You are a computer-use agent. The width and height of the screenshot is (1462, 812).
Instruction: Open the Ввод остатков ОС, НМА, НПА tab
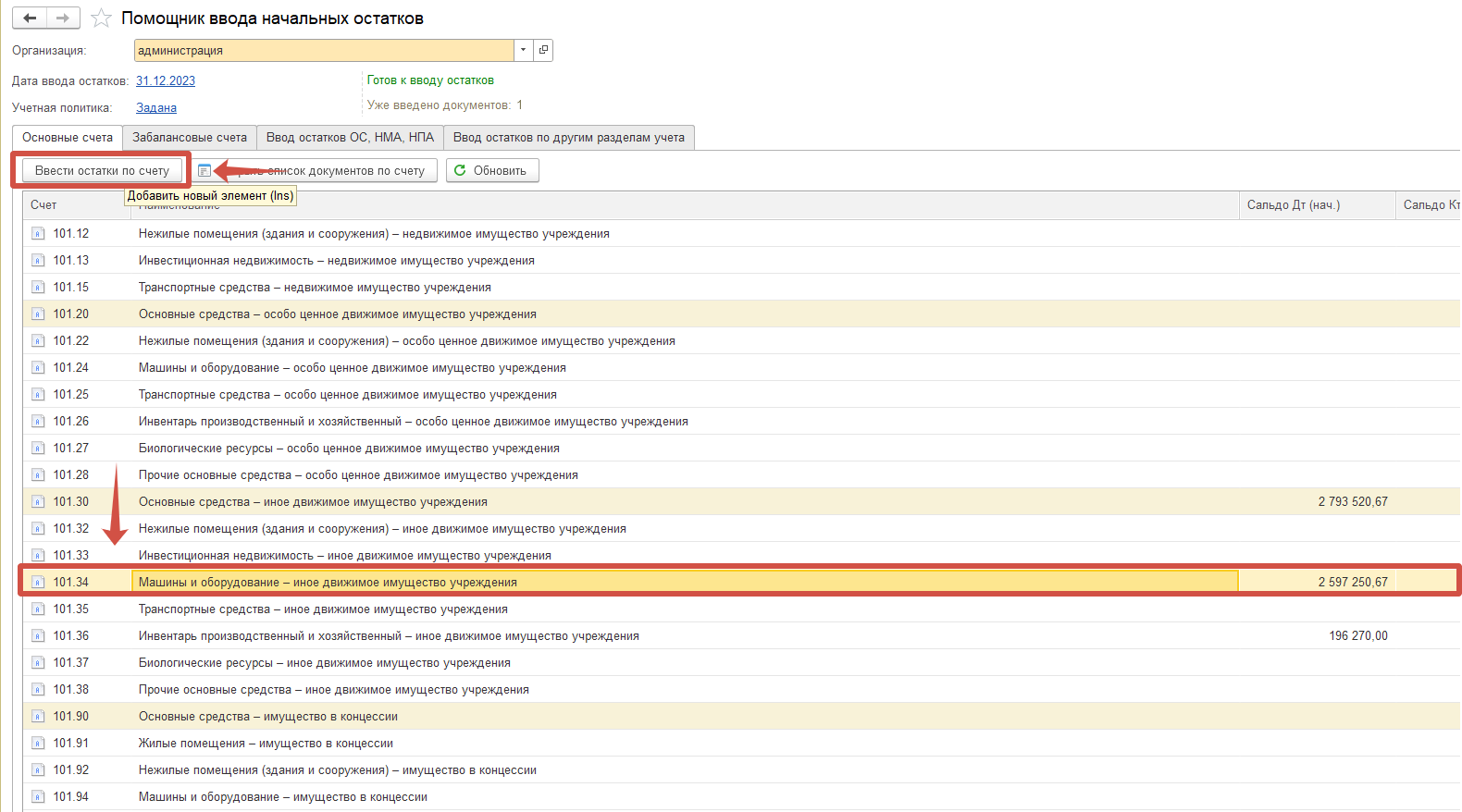tap(350, 138)
